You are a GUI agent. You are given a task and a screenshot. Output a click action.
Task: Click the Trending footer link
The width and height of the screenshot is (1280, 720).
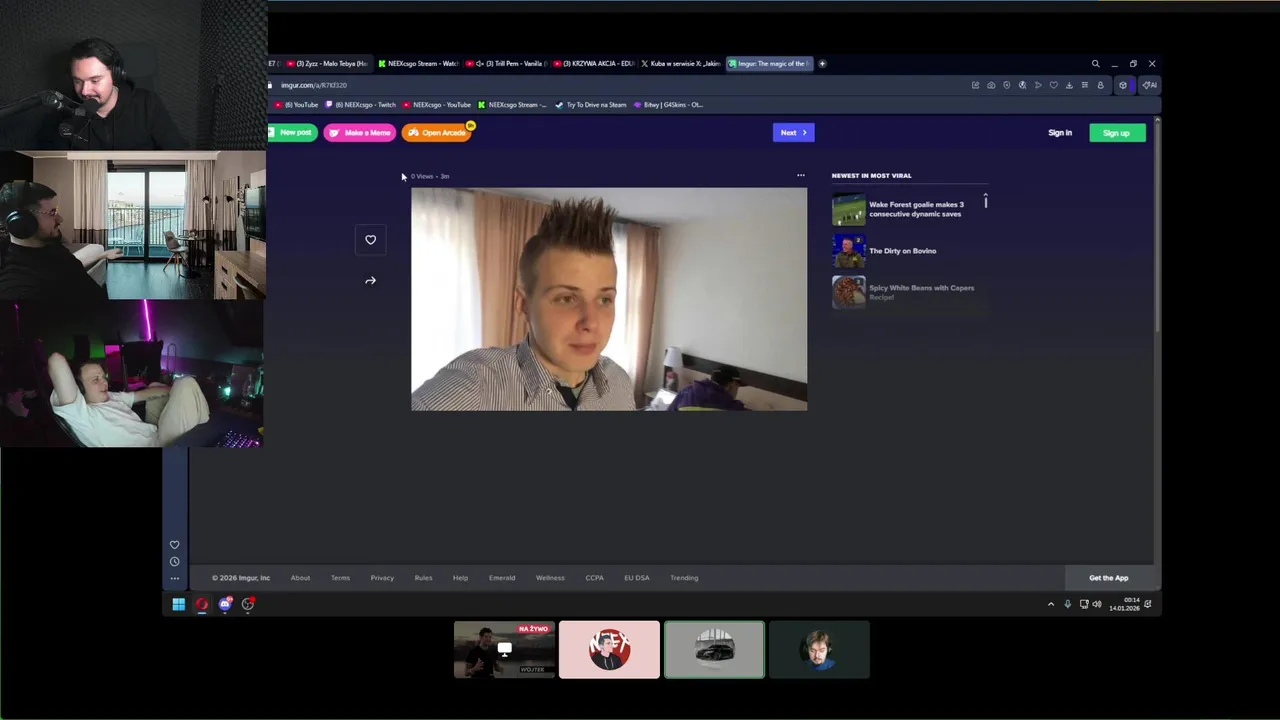coord(684,578)
